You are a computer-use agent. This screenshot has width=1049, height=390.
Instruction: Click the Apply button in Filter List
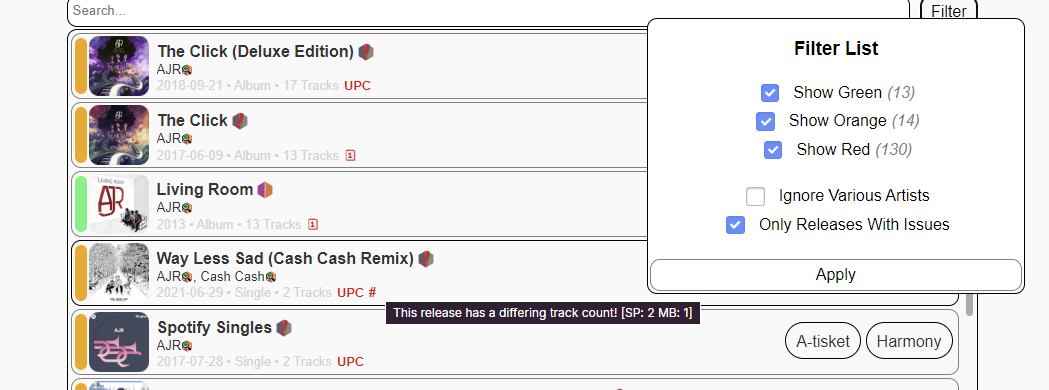pyautogui.click(x=836, y=275)
